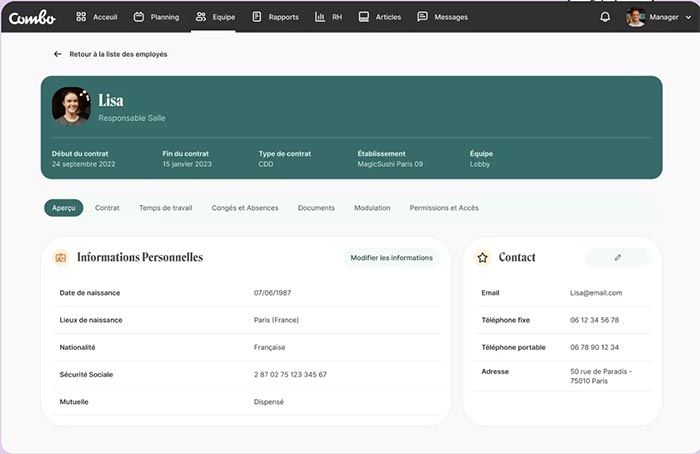The height and width of the screenshot is (454, 700).
Task: Click the star icon beside Contact
Action: pyautogui.click(x=483, y=258)
